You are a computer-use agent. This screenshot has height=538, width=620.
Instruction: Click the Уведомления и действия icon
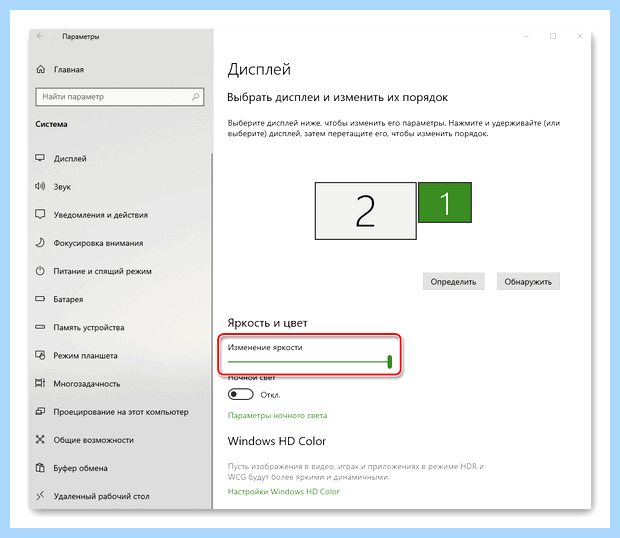click(40, 214)
